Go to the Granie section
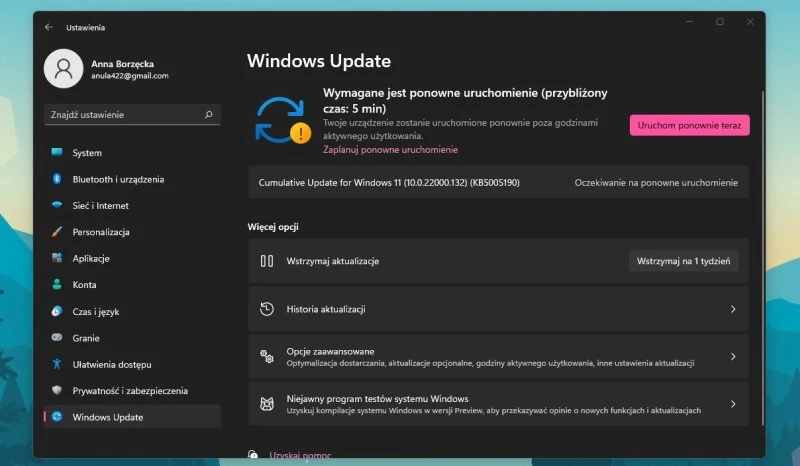Screen dimensions: 800x466 pyautogui.click(x=133, y=338)
